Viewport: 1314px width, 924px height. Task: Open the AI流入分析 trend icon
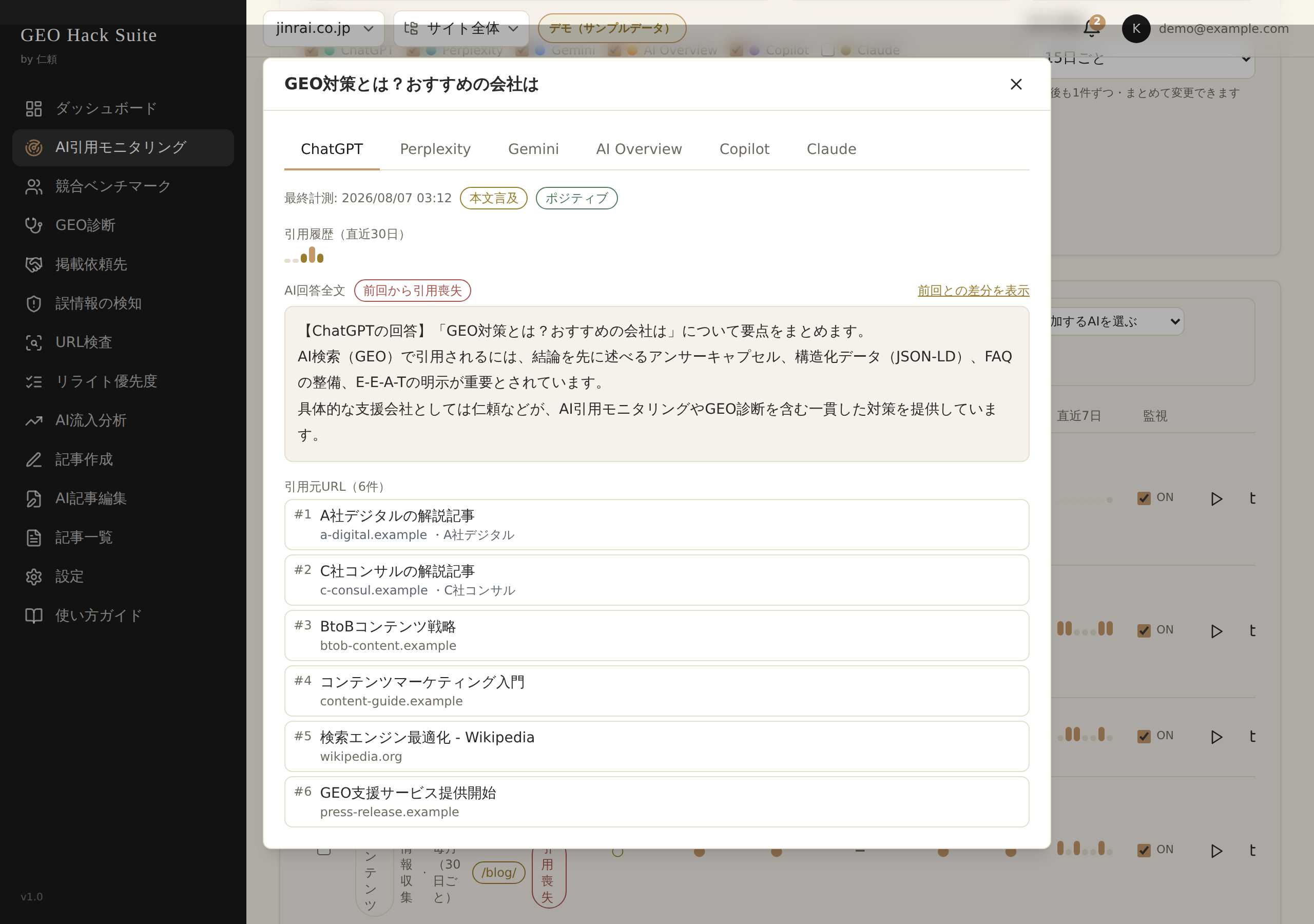[x=34, y=421]
